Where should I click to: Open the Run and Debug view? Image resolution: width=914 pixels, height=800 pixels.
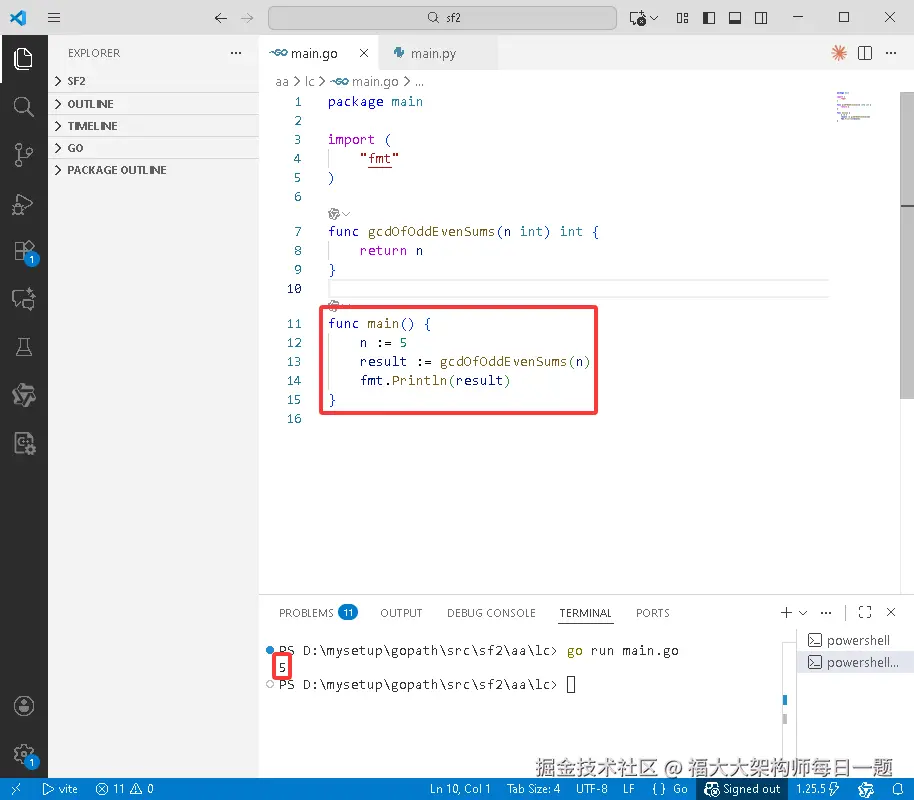click(23, 203)
